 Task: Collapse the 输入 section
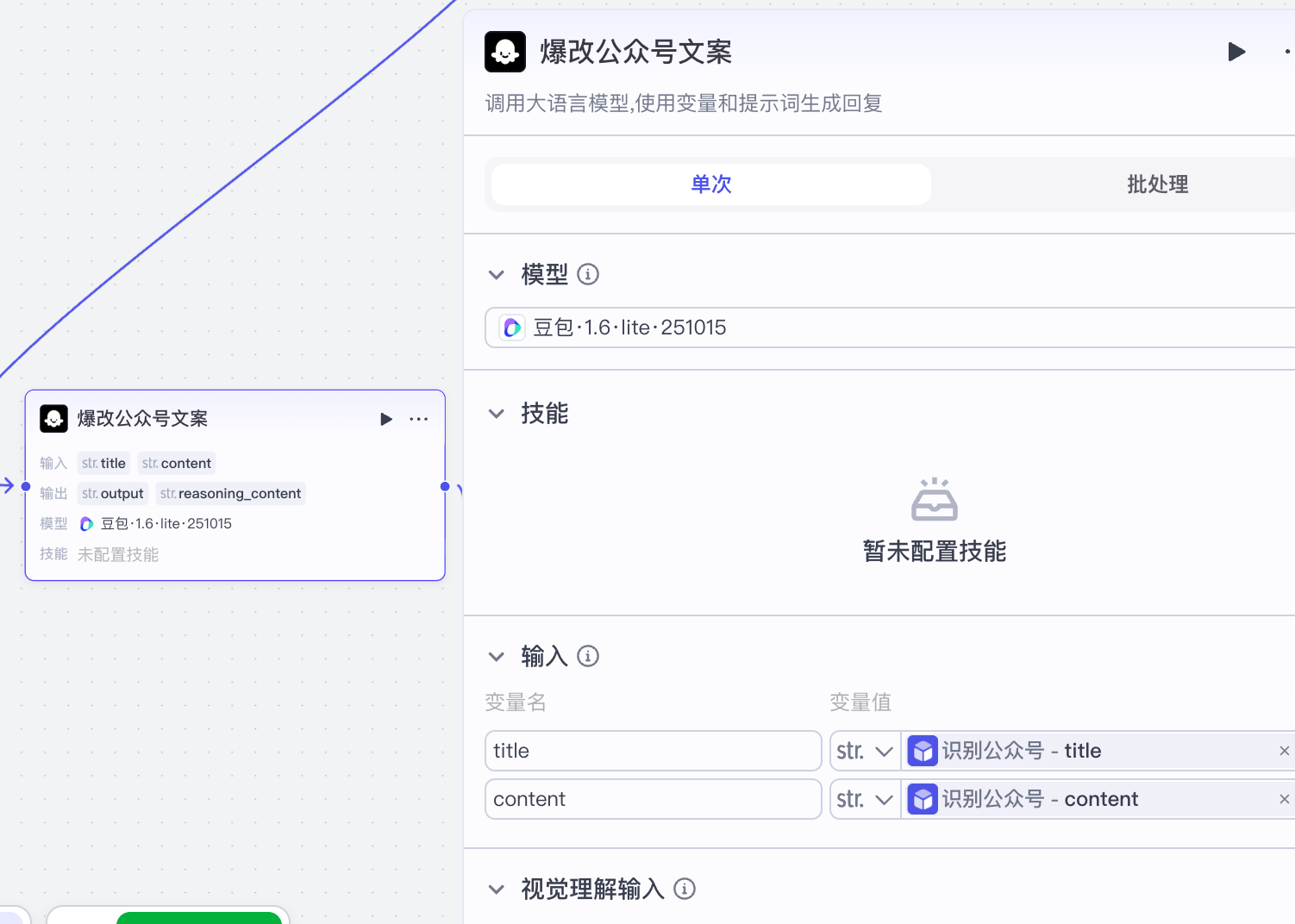497,657
